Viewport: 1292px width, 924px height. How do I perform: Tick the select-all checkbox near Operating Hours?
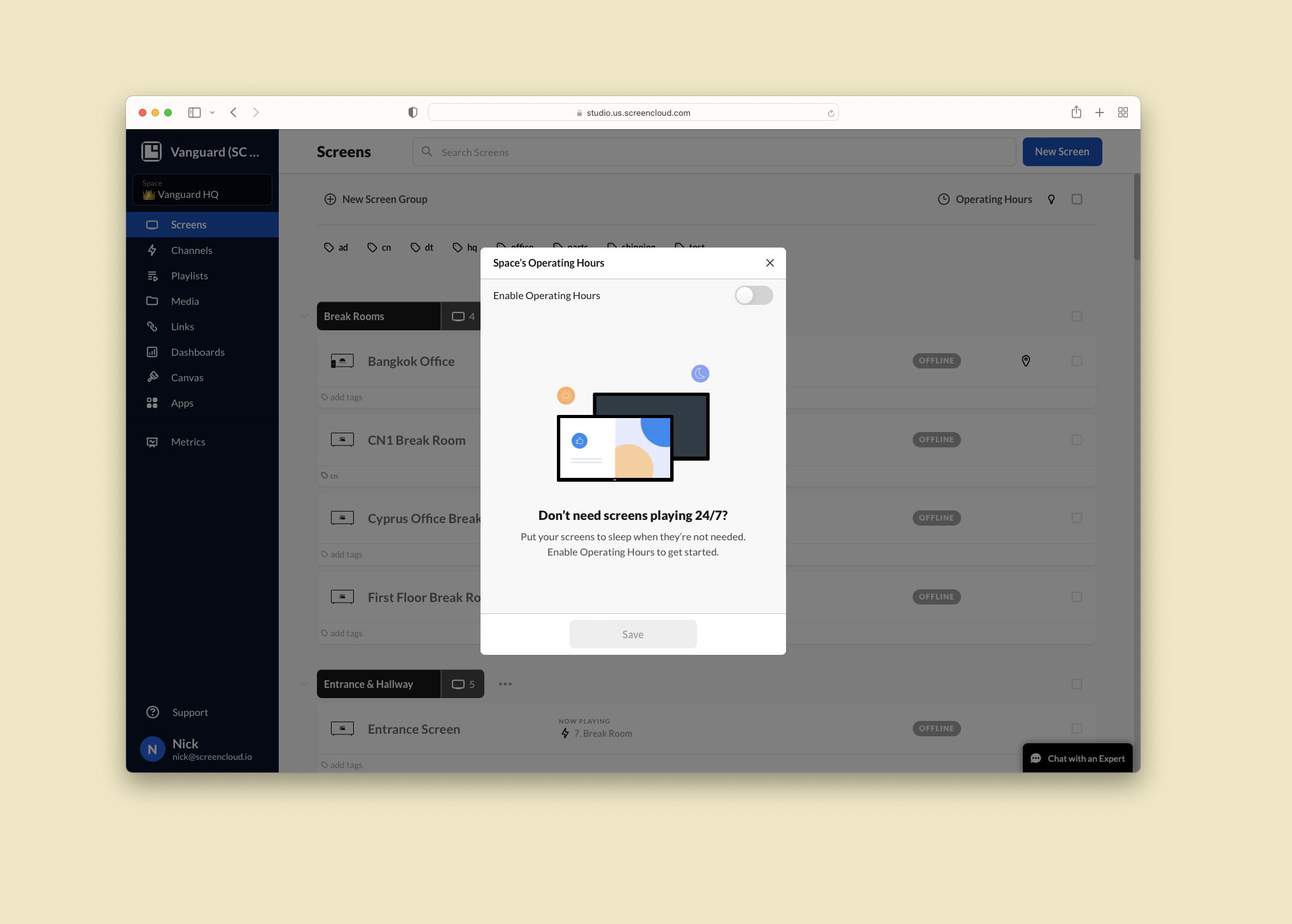click(x=1077, y=199)
